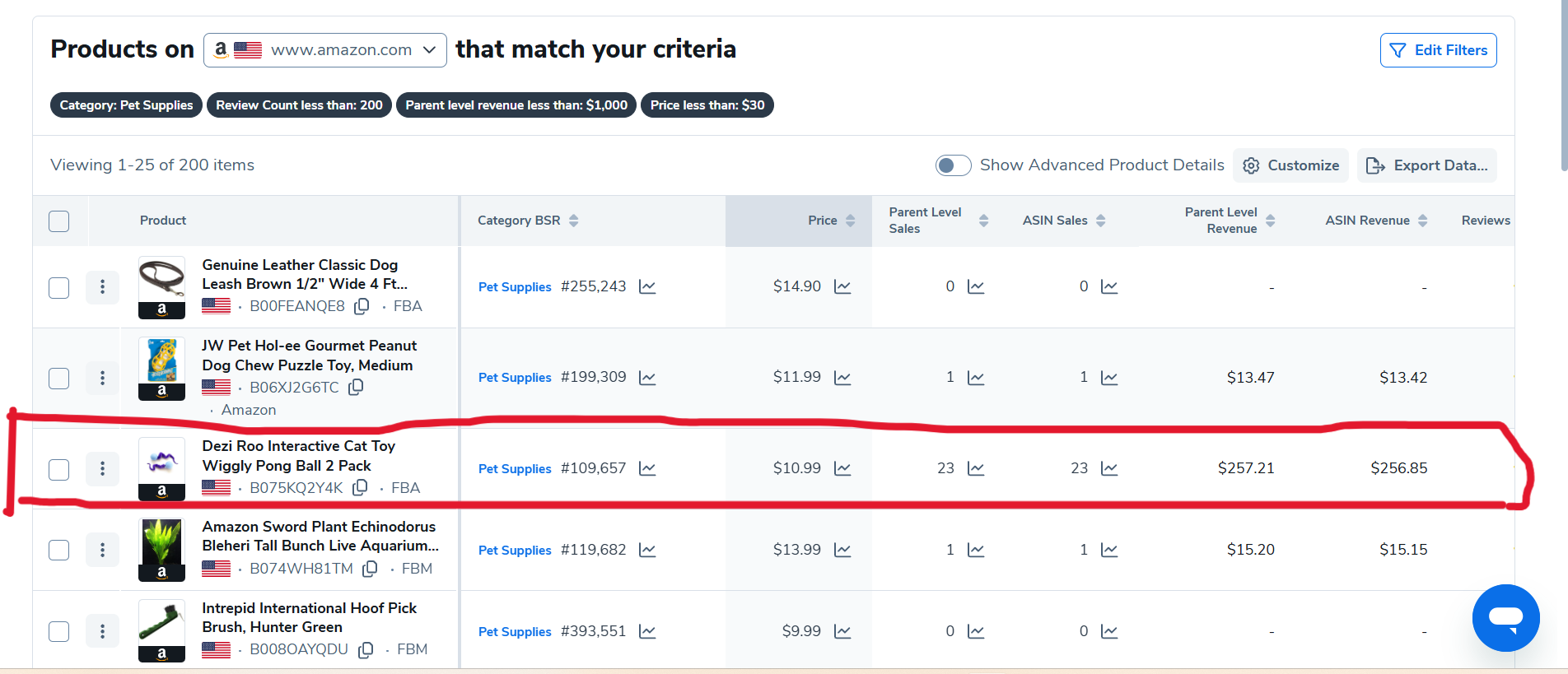Viewport: 1568px width, 674px height.
Task: Sort by ASIN Sales column
Action: tap(1101, 221)
